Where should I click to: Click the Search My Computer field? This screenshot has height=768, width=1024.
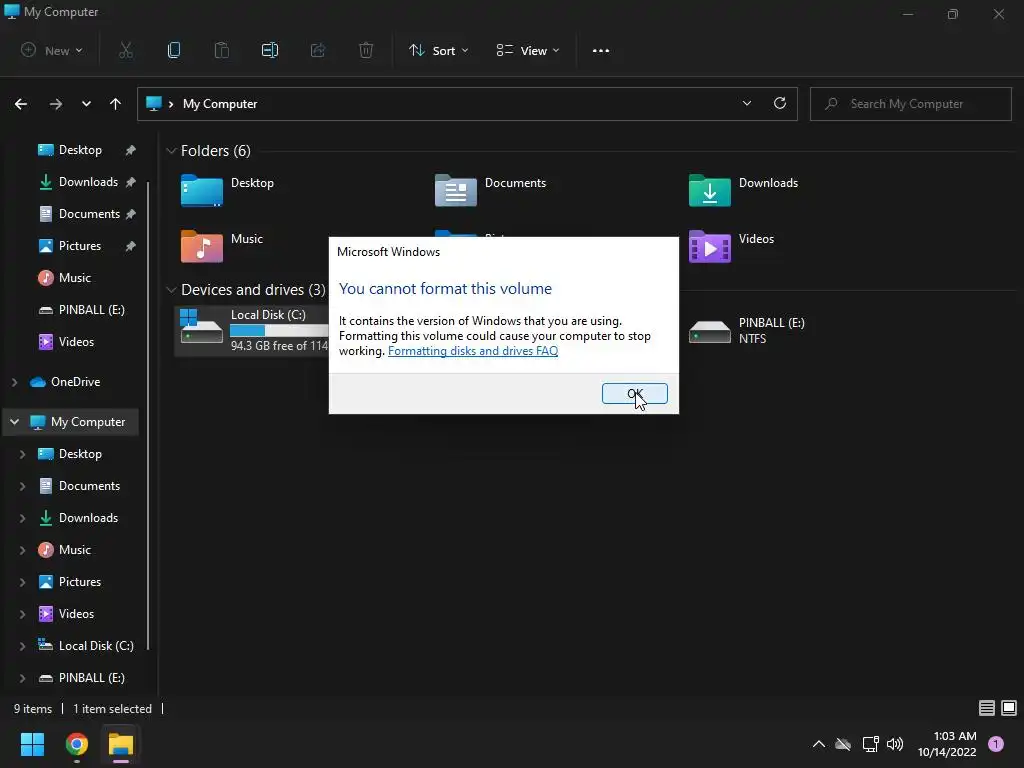pyautogui.click(x=910, y=104)
